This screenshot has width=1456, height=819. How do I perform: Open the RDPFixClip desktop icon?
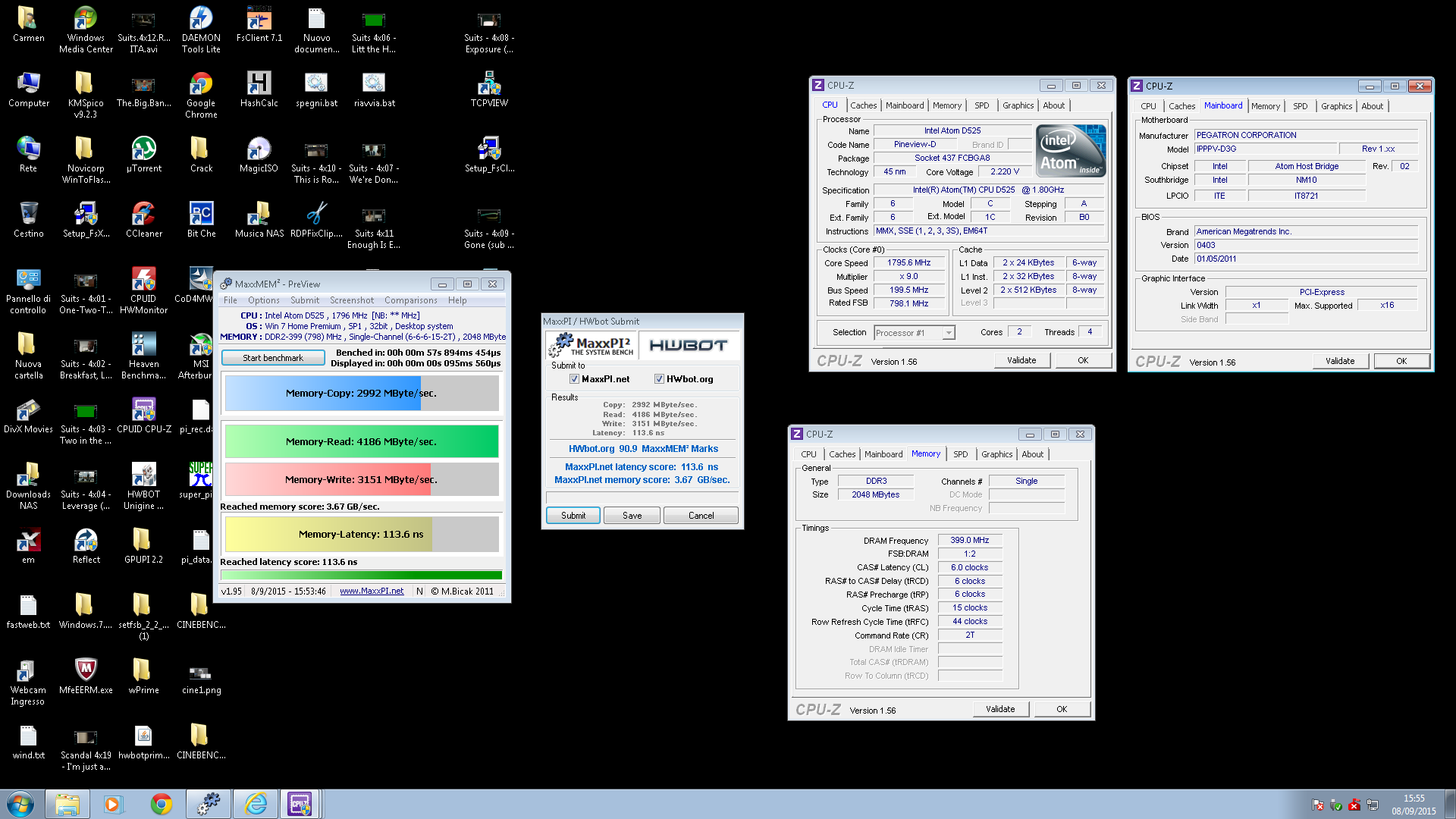point(316,220)
